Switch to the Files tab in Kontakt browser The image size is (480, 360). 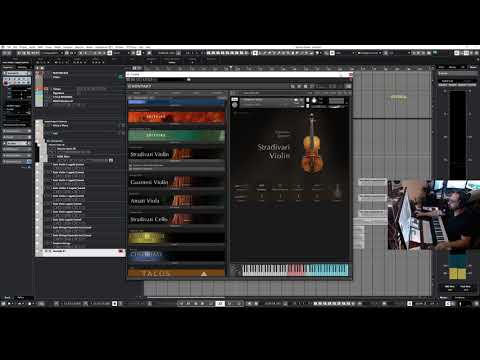coord(156,93)
